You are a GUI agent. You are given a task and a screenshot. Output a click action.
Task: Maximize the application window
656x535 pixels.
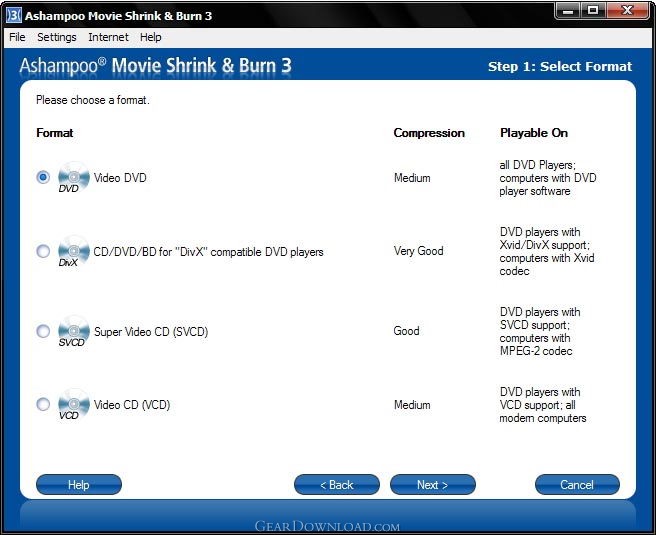tap(593, 10)
